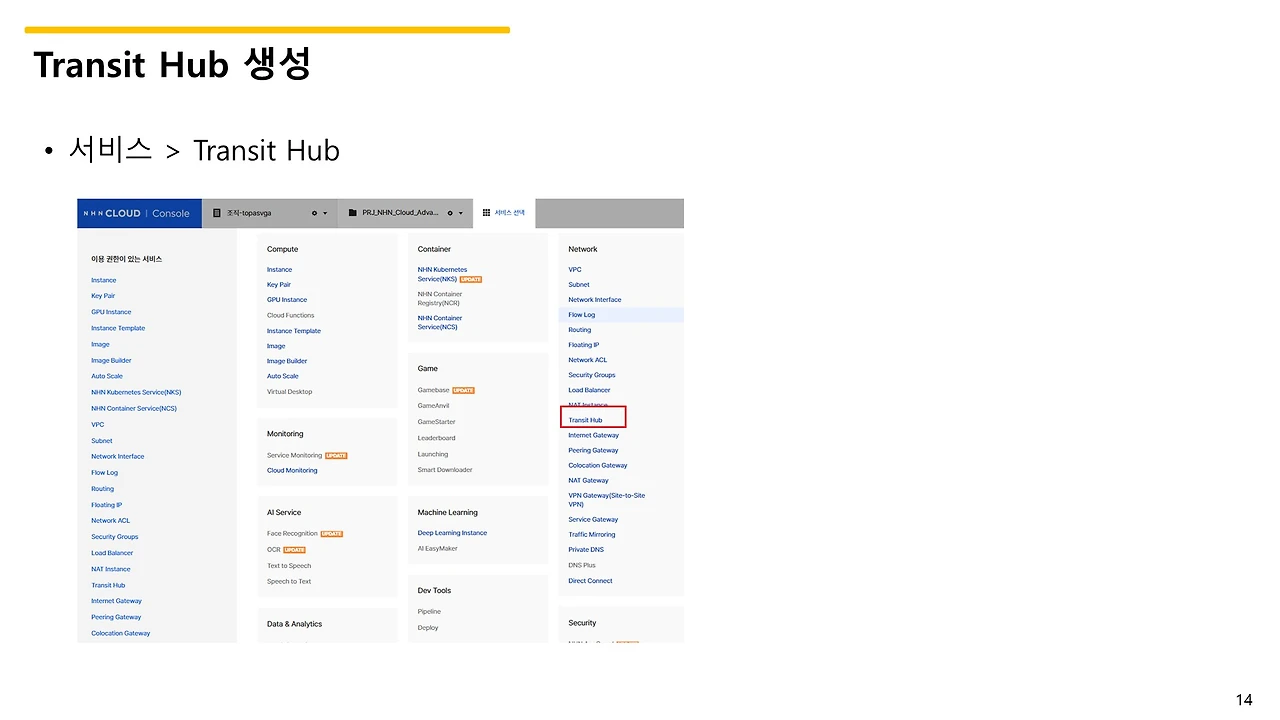Viewport: 1280px width, 720px height.
Task: Open Colocation Gateway in authorized services list
Action: pyautogui.click(x=121, y=633)
